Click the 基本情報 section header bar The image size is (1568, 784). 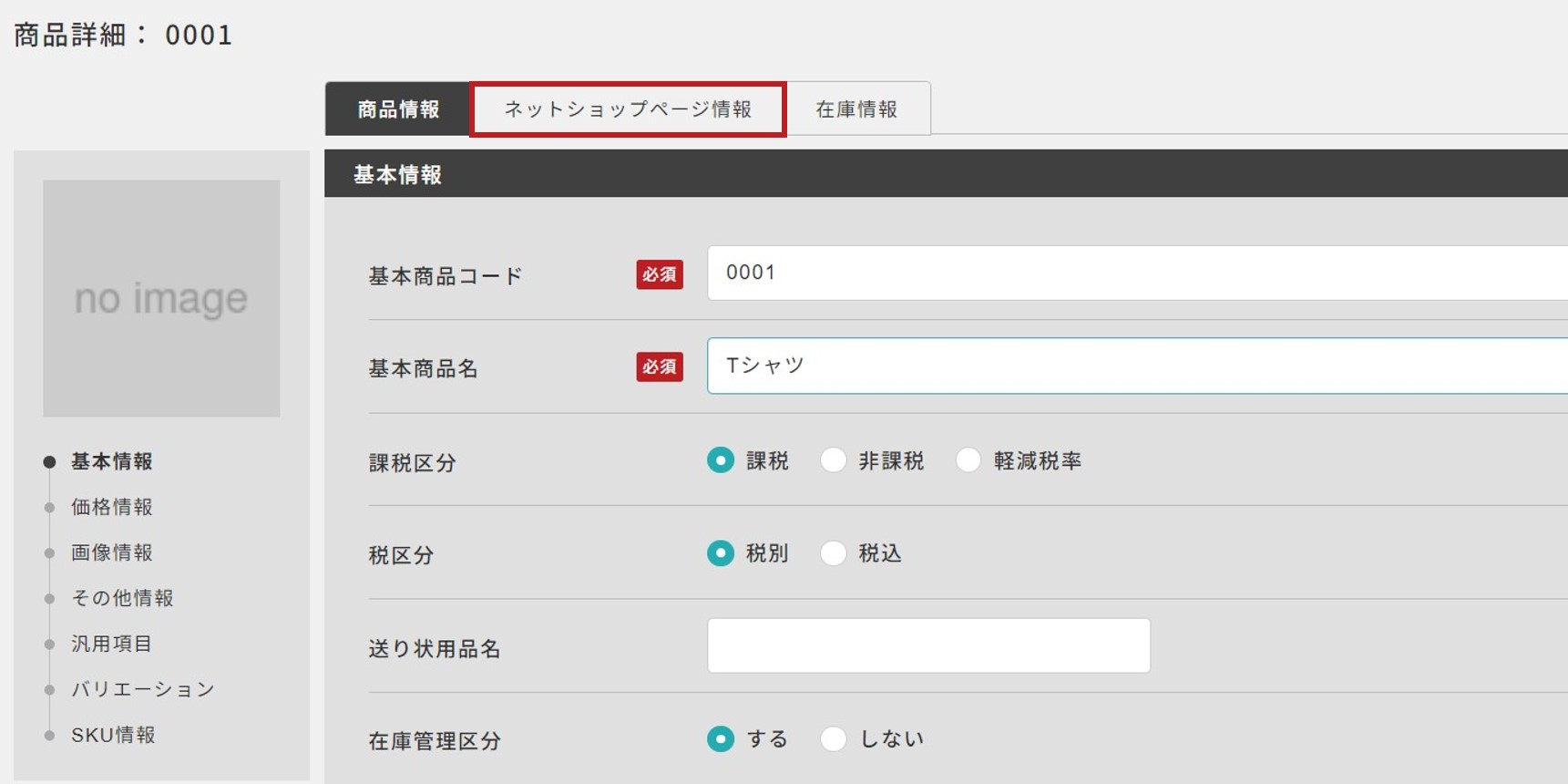pos(946,173)
